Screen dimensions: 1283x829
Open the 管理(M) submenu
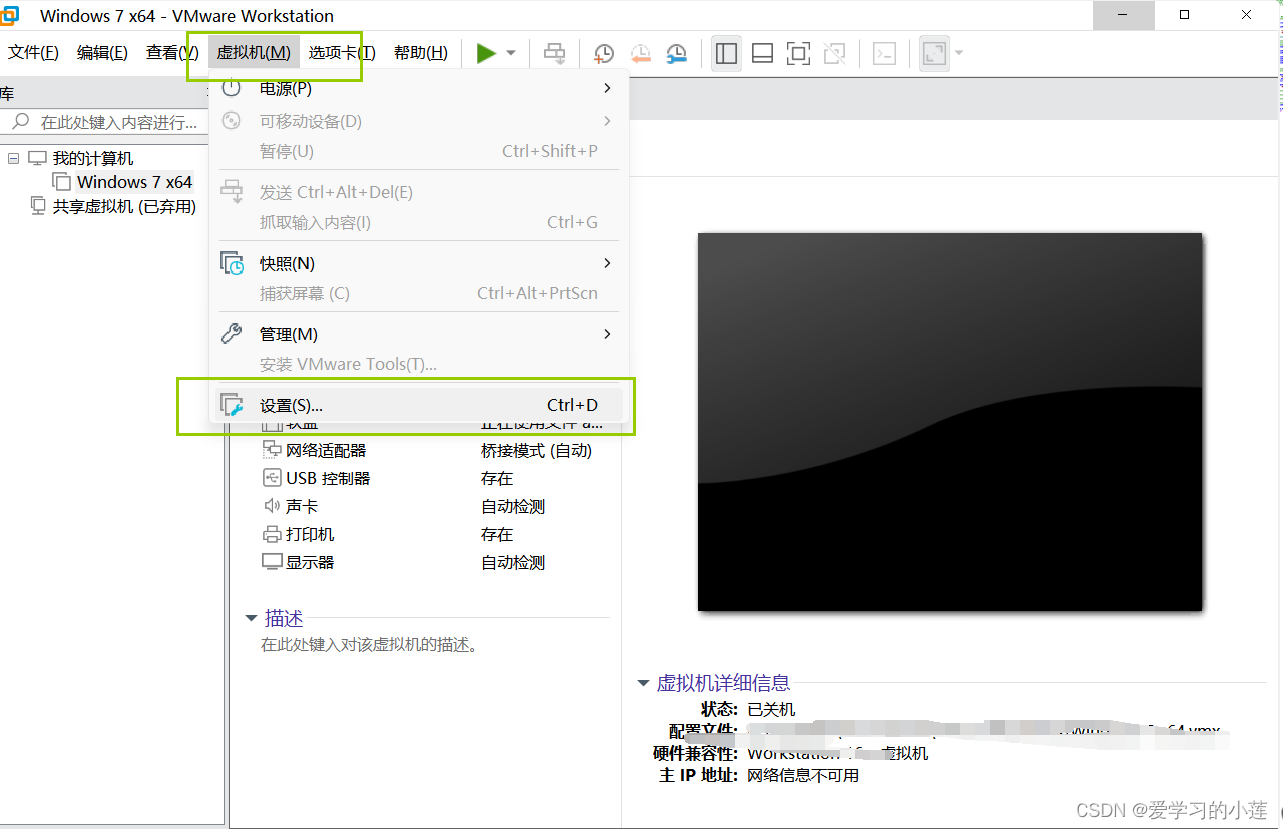(x=418, y=334)
